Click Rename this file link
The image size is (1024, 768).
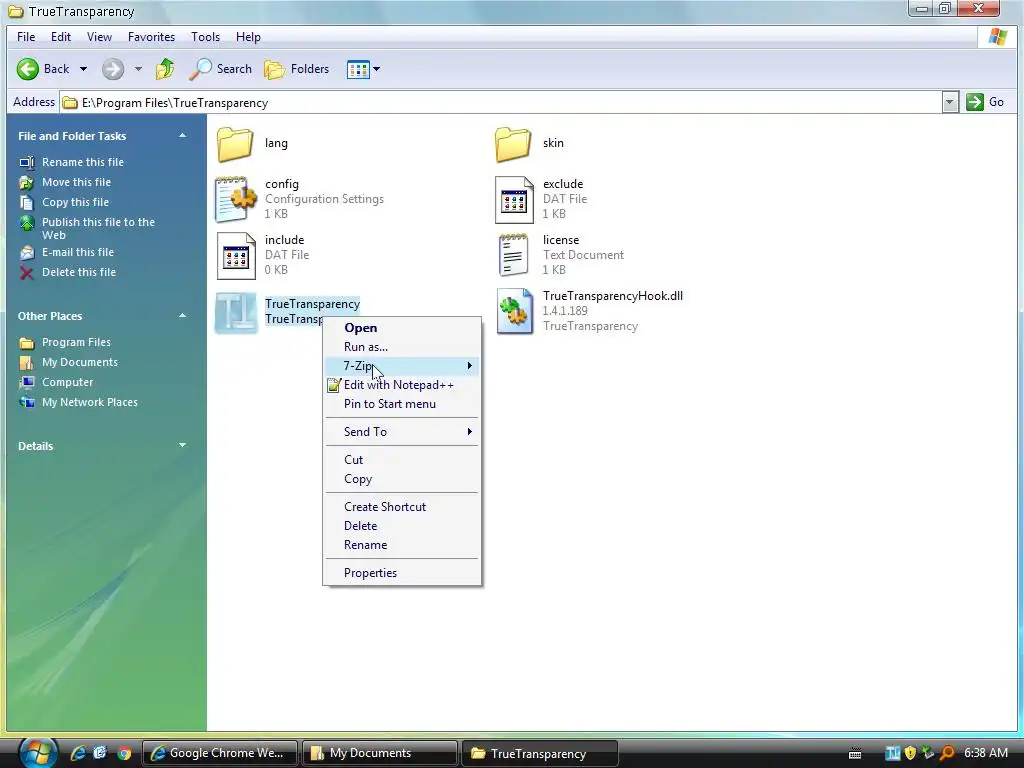point(83,162)
